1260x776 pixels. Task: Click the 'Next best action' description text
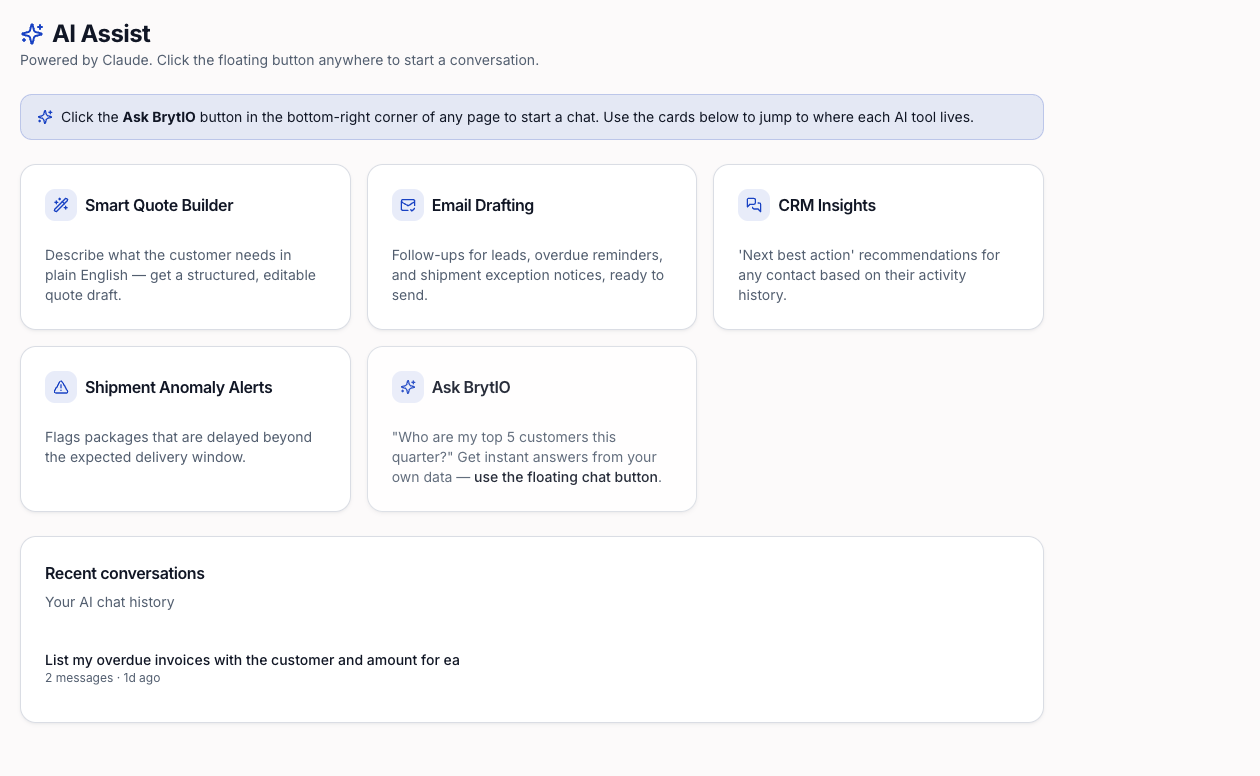tap(869, 275)
